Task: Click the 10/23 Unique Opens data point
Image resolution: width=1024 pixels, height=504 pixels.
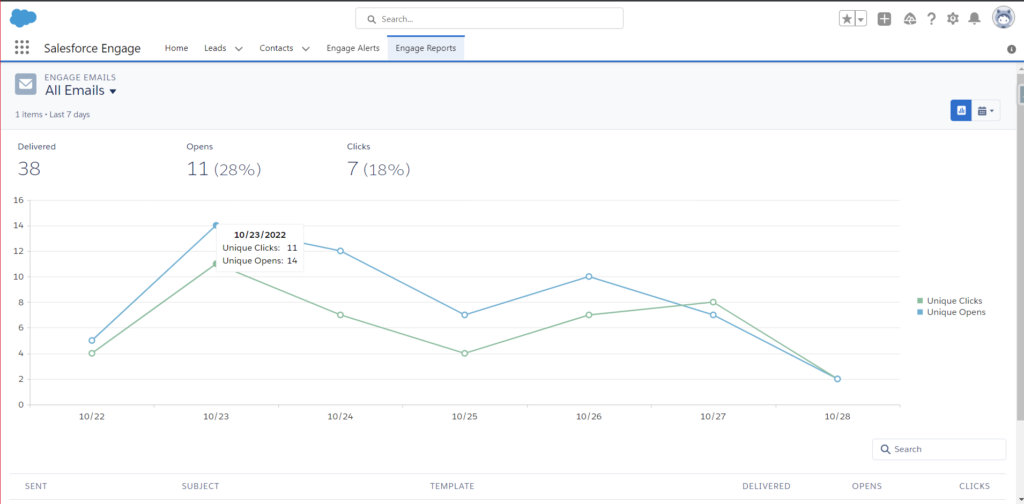Action: (216, 225)
